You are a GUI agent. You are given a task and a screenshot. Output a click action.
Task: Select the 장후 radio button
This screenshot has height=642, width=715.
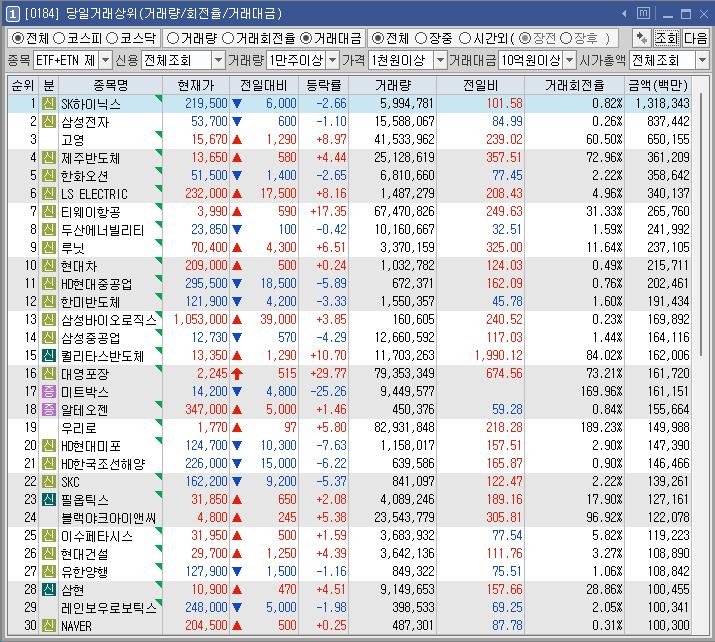[x=566, y=38]
